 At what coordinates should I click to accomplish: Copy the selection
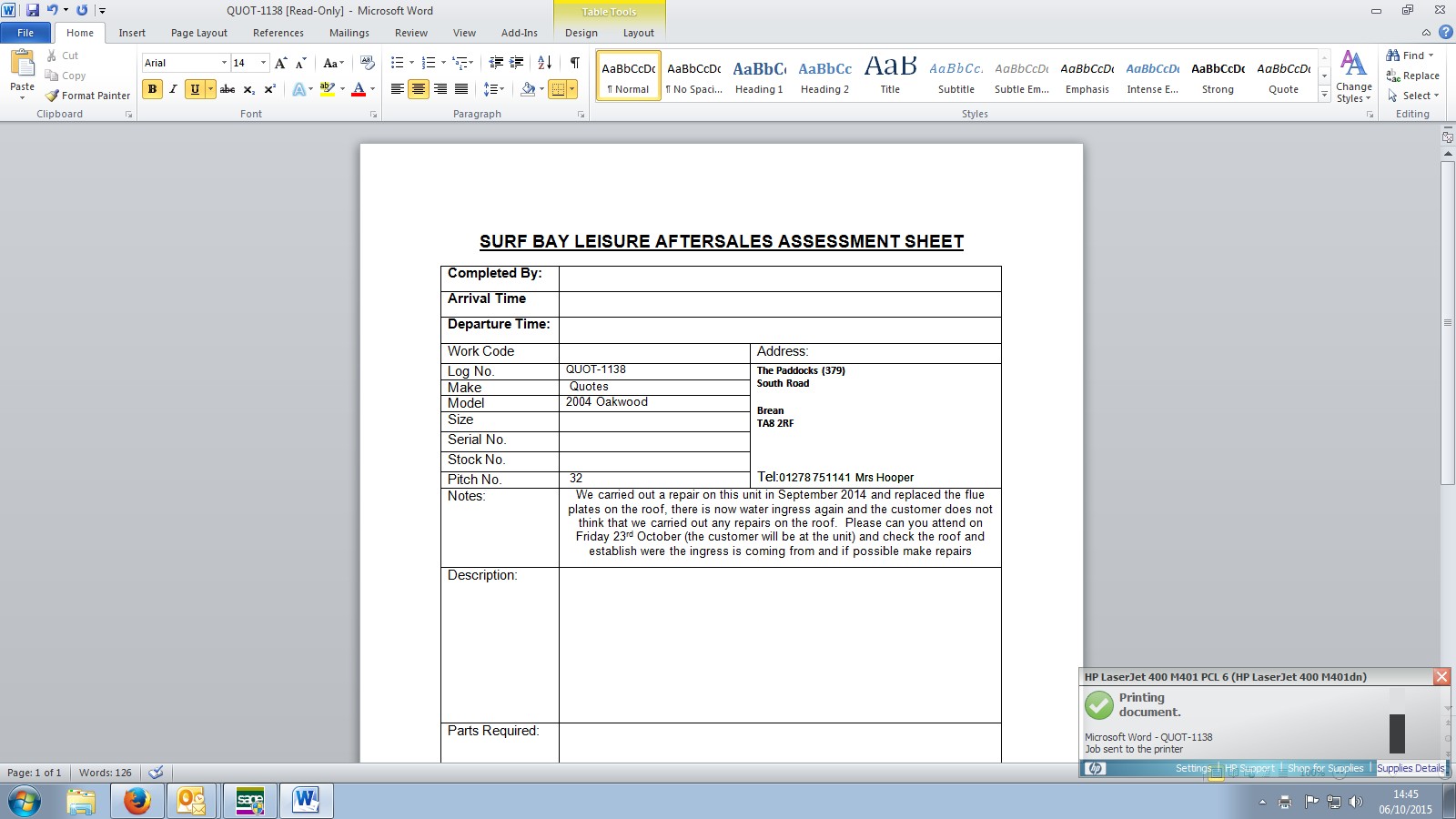click(66, 76)
